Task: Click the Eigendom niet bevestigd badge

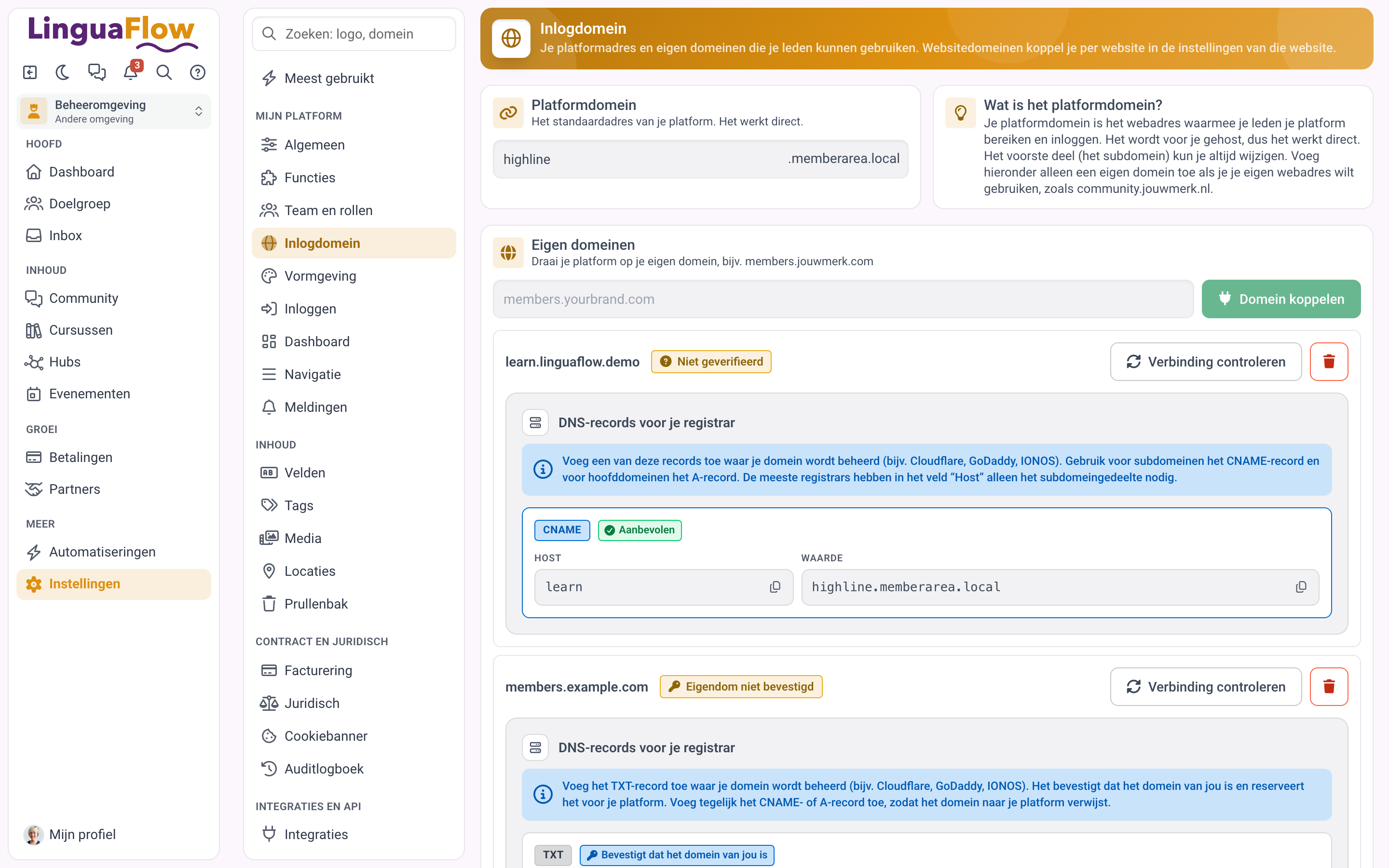Action: pos(741,687)
